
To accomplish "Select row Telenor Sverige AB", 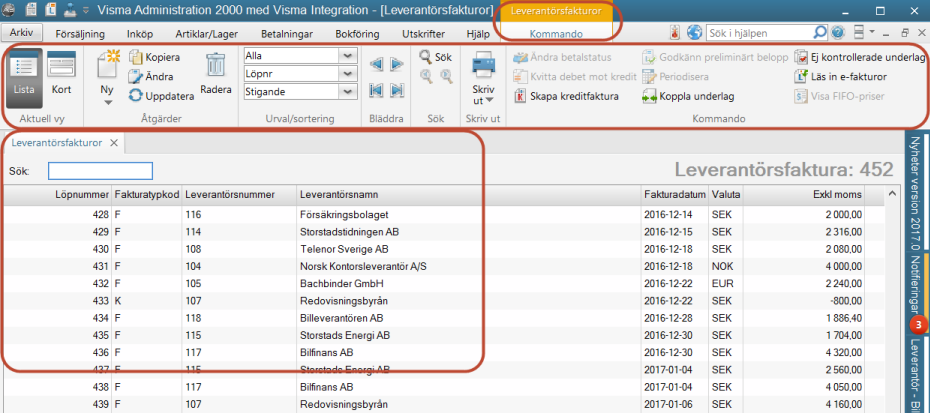I will pos(444,249).
